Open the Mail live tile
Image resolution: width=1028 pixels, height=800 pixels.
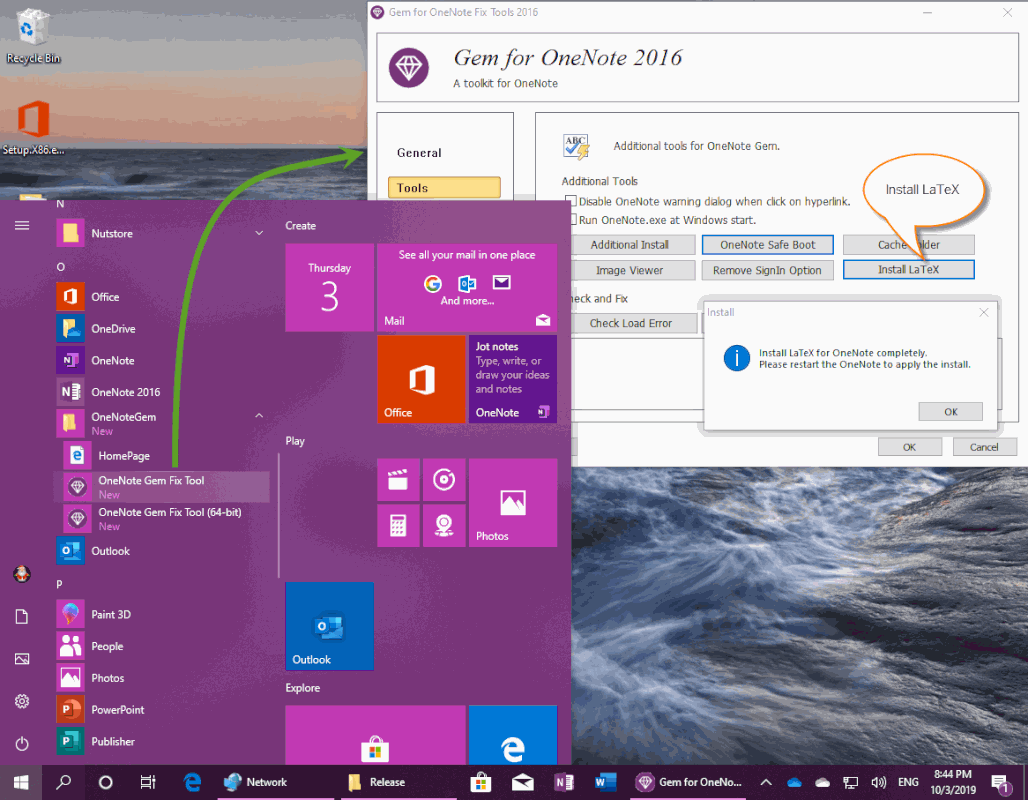click(467, 287)
